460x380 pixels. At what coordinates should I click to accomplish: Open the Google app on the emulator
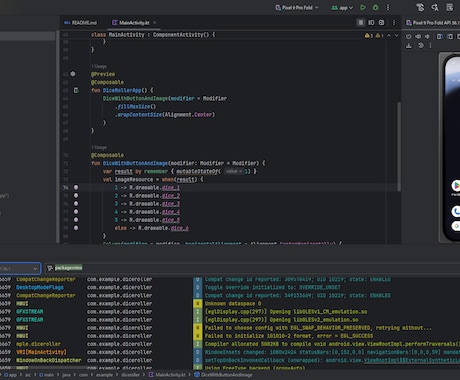(456, 226)
